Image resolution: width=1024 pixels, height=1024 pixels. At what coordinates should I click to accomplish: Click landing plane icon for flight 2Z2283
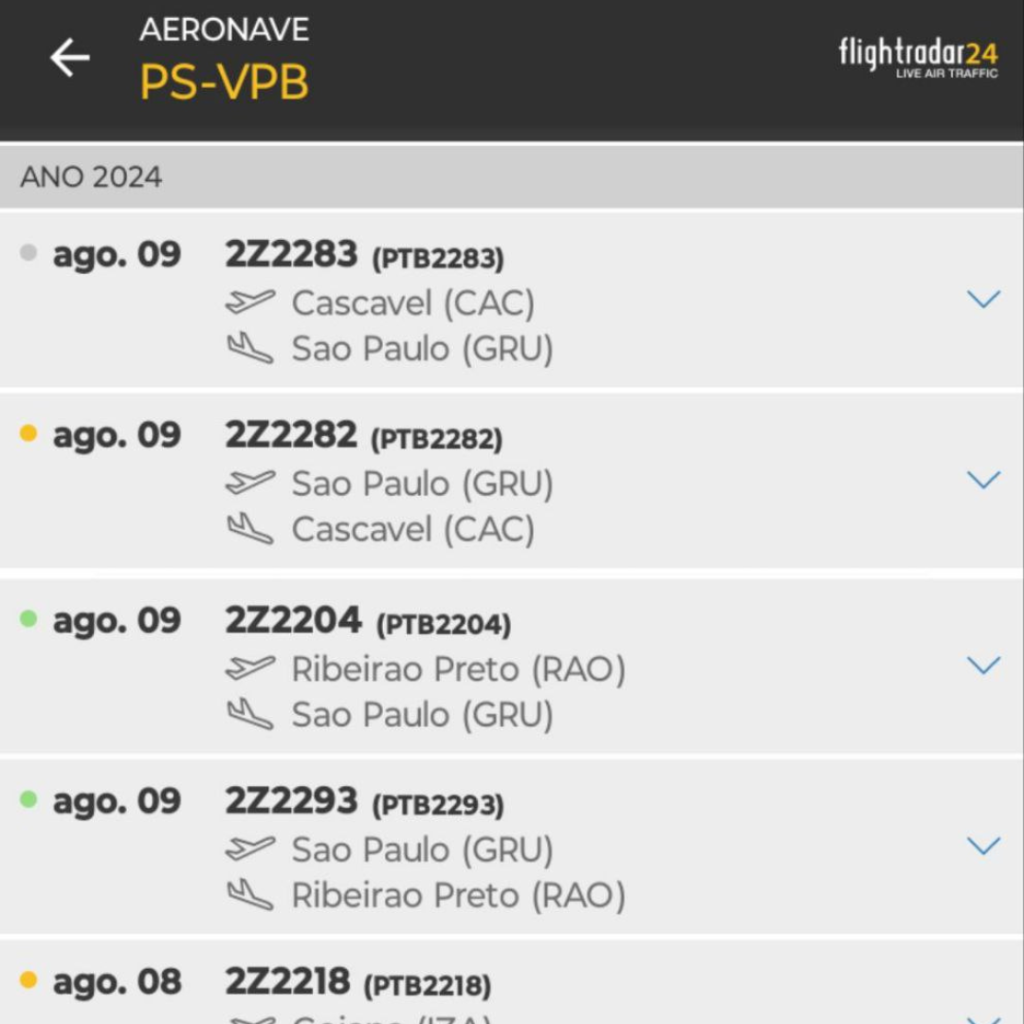[x=250, y=348]
